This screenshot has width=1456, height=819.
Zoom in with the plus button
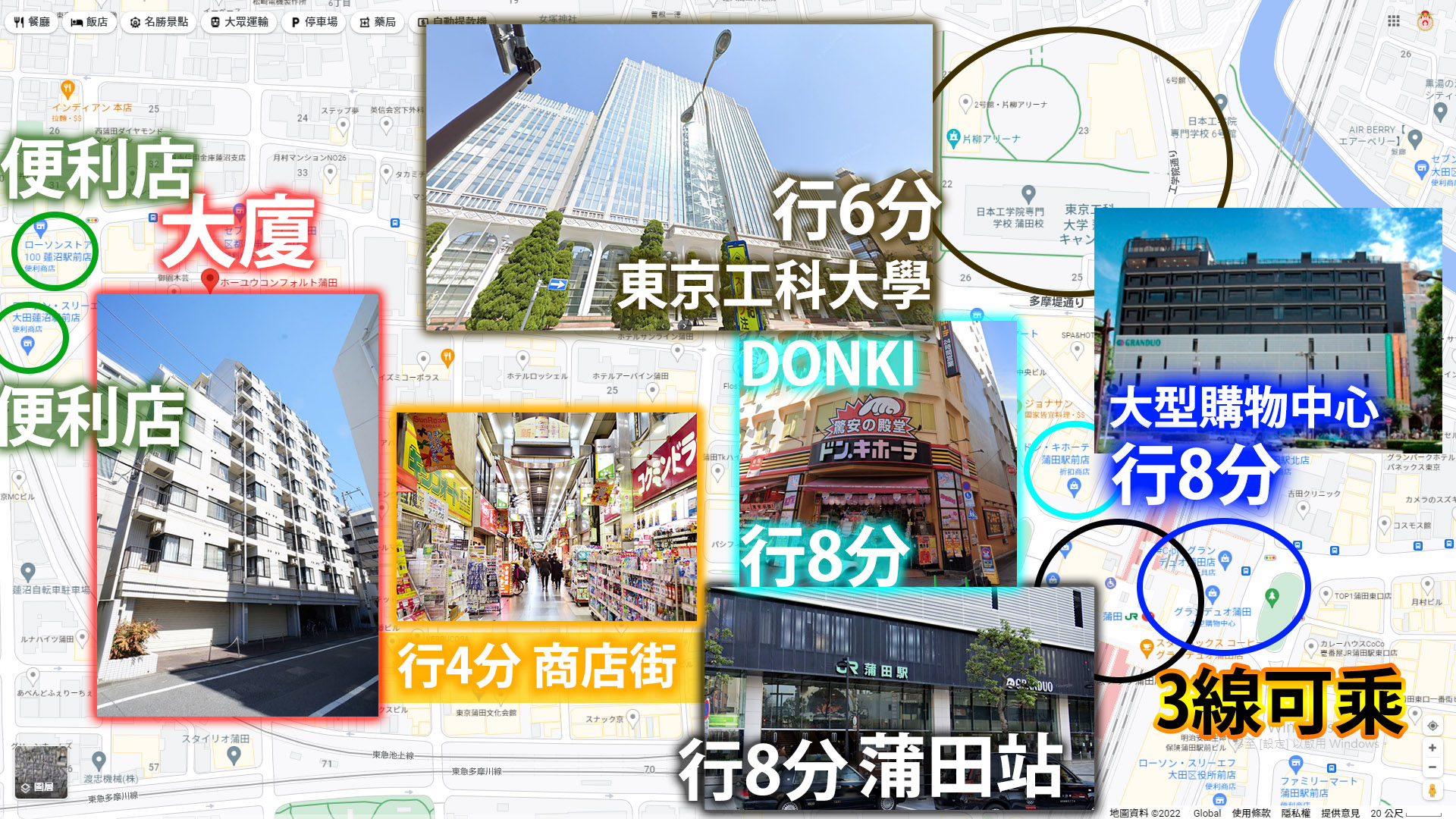(x=1432, y=748)
